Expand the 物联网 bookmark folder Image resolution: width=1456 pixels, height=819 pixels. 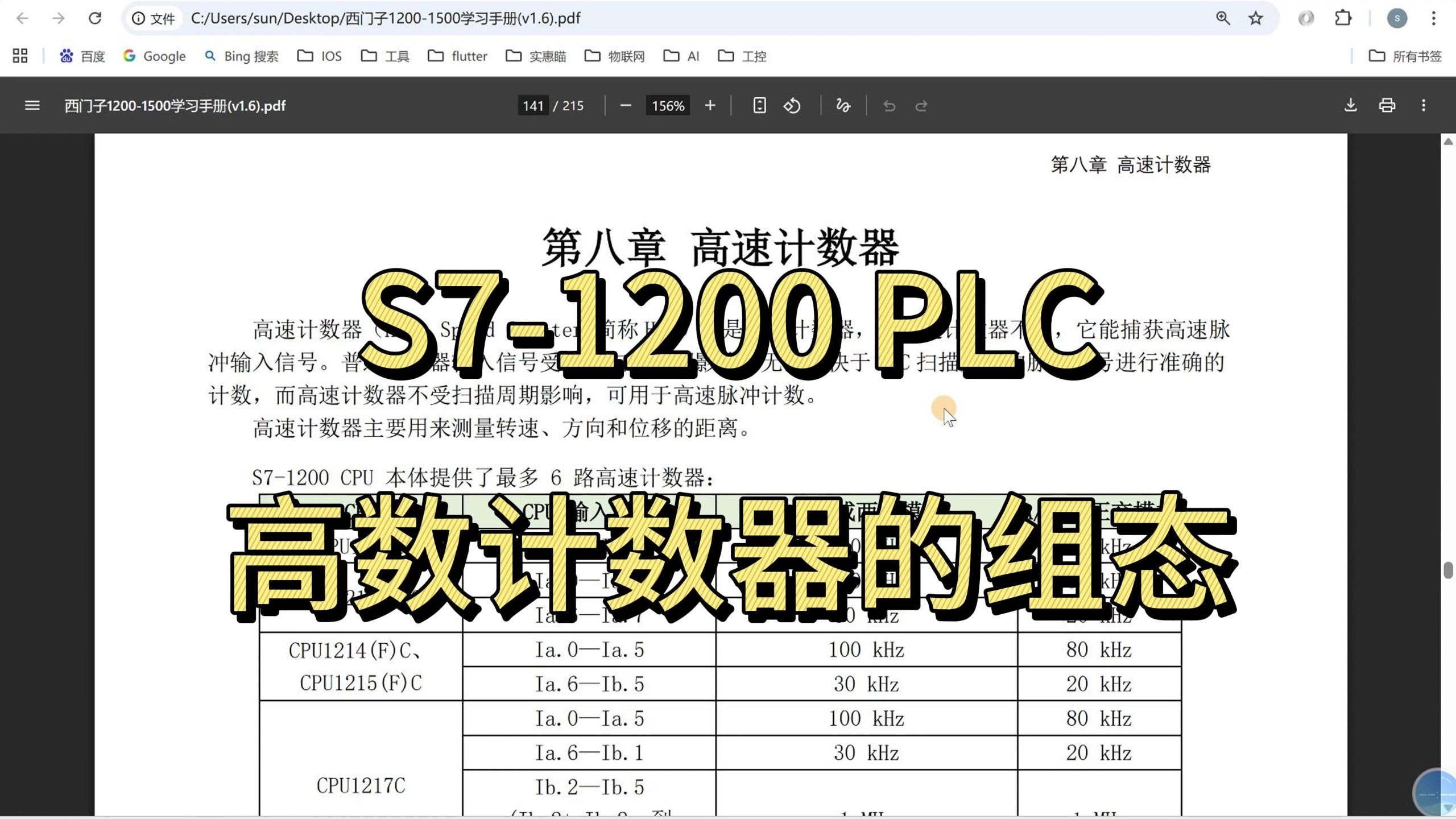pos(615,56)
